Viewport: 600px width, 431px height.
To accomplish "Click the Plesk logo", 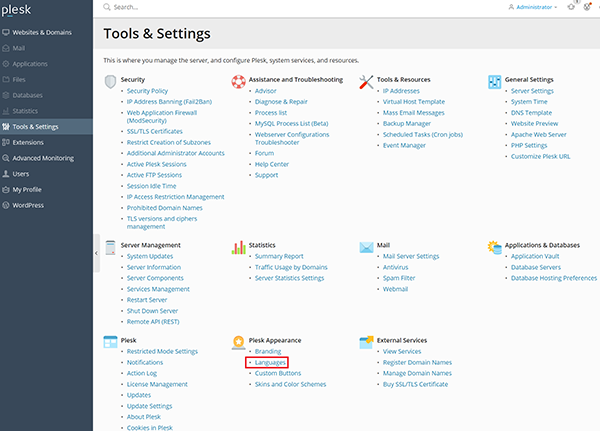I will pyautogui.click(x=16, y=10).
